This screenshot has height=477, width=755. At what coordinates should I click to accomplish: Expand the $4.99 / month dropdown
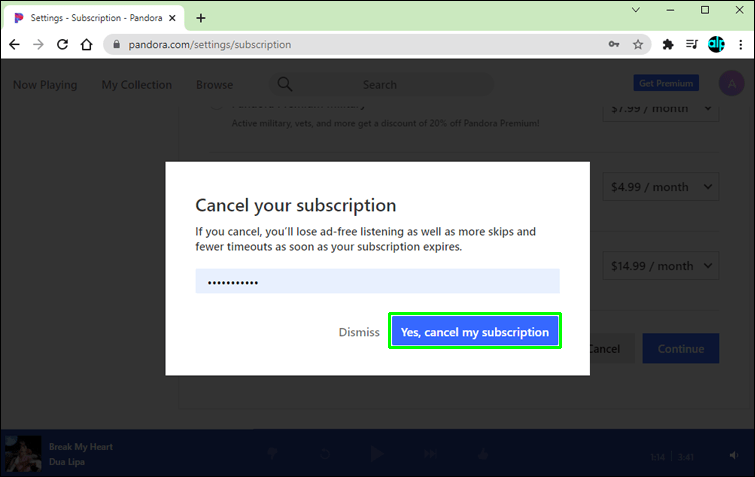click(661, 187)
